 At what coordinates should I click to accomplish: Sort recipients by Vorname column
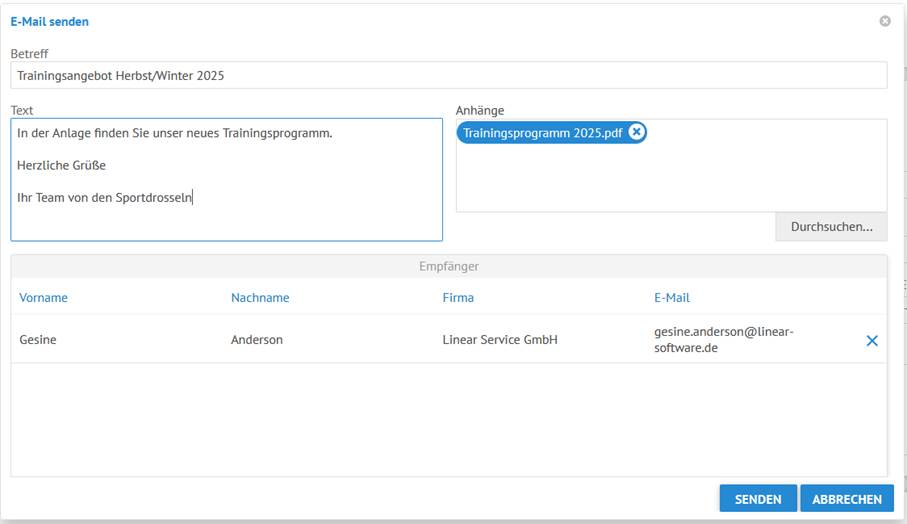43,297
